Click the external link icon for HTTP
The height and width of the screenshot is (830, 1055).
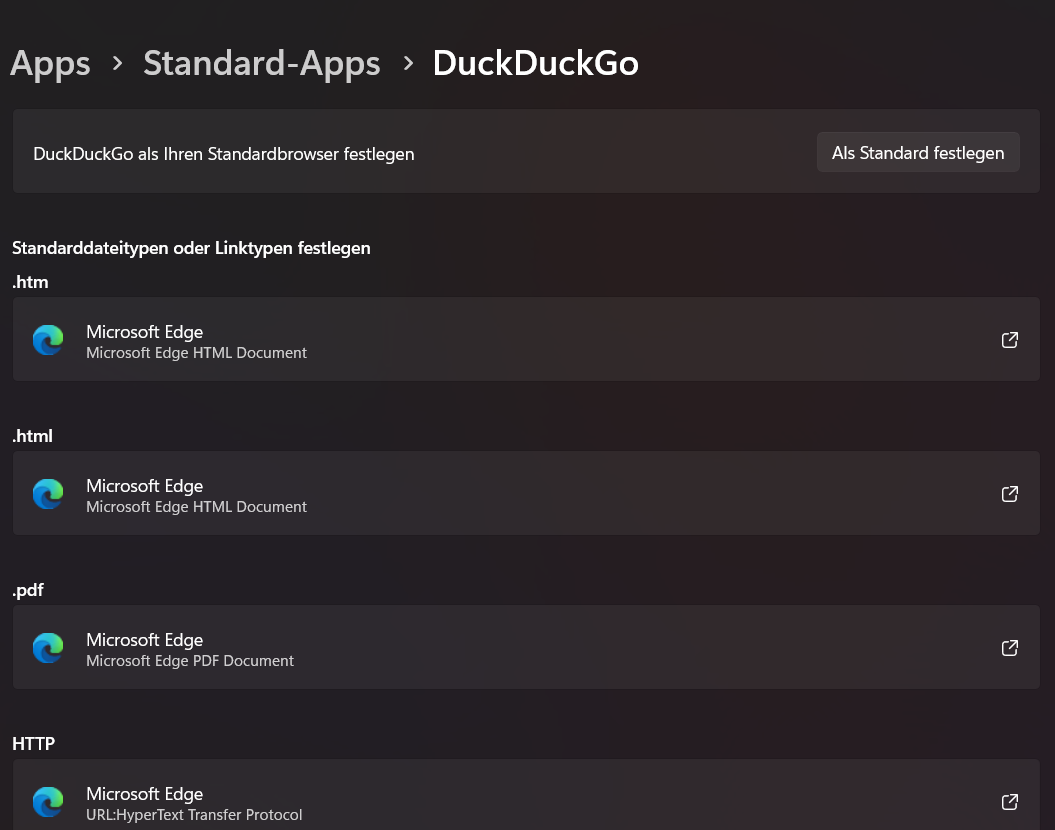[x=1009, y=802]
